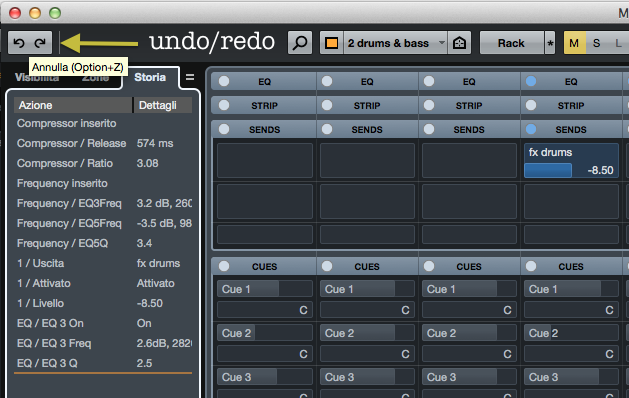629x398 pixels.
Task: Select 1 / Attivato history row
Action: tap(103, 284)
